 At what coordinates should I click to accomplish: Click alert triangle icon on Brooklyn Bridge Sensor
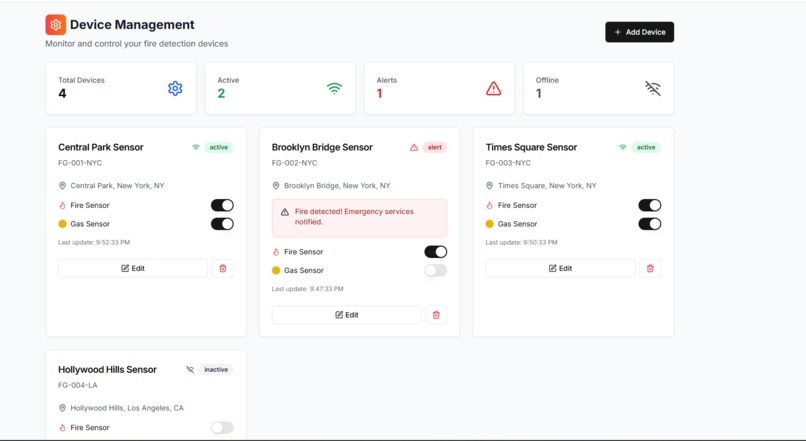(414, 148)
